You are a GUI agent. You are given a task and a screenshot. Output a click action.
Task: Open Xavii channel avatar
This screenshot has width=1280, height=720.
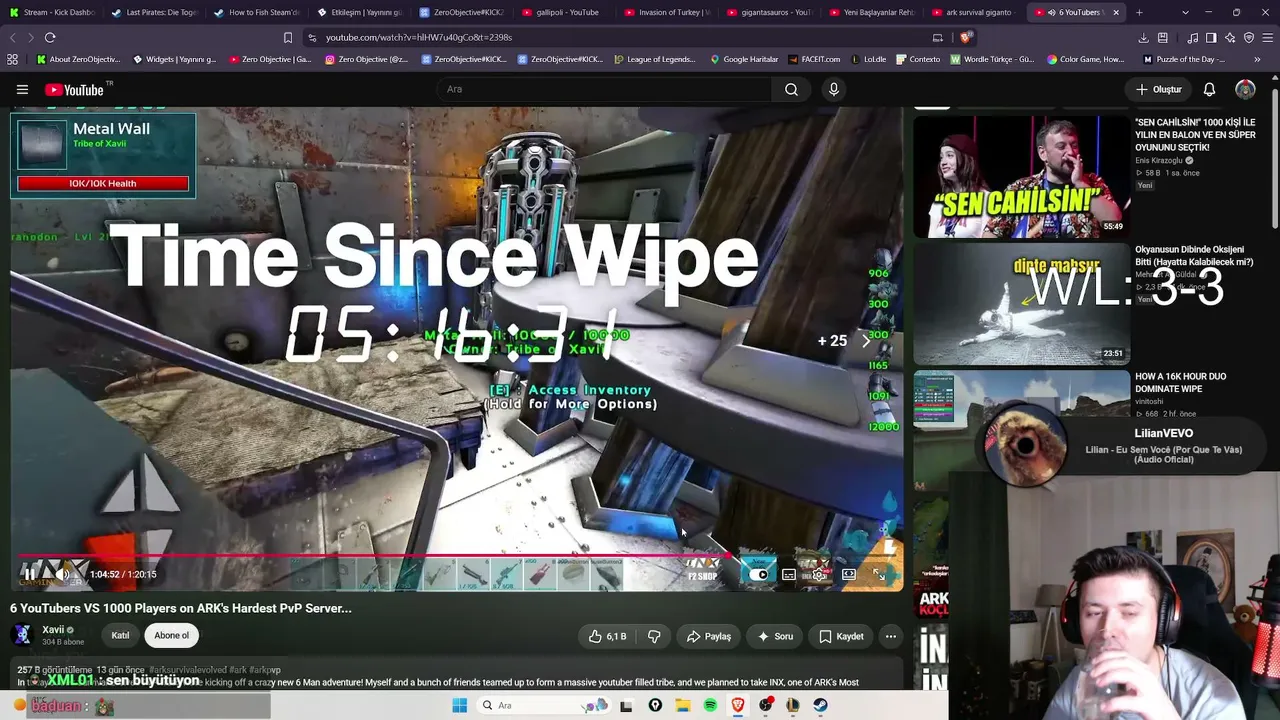(x=21, y=635)
